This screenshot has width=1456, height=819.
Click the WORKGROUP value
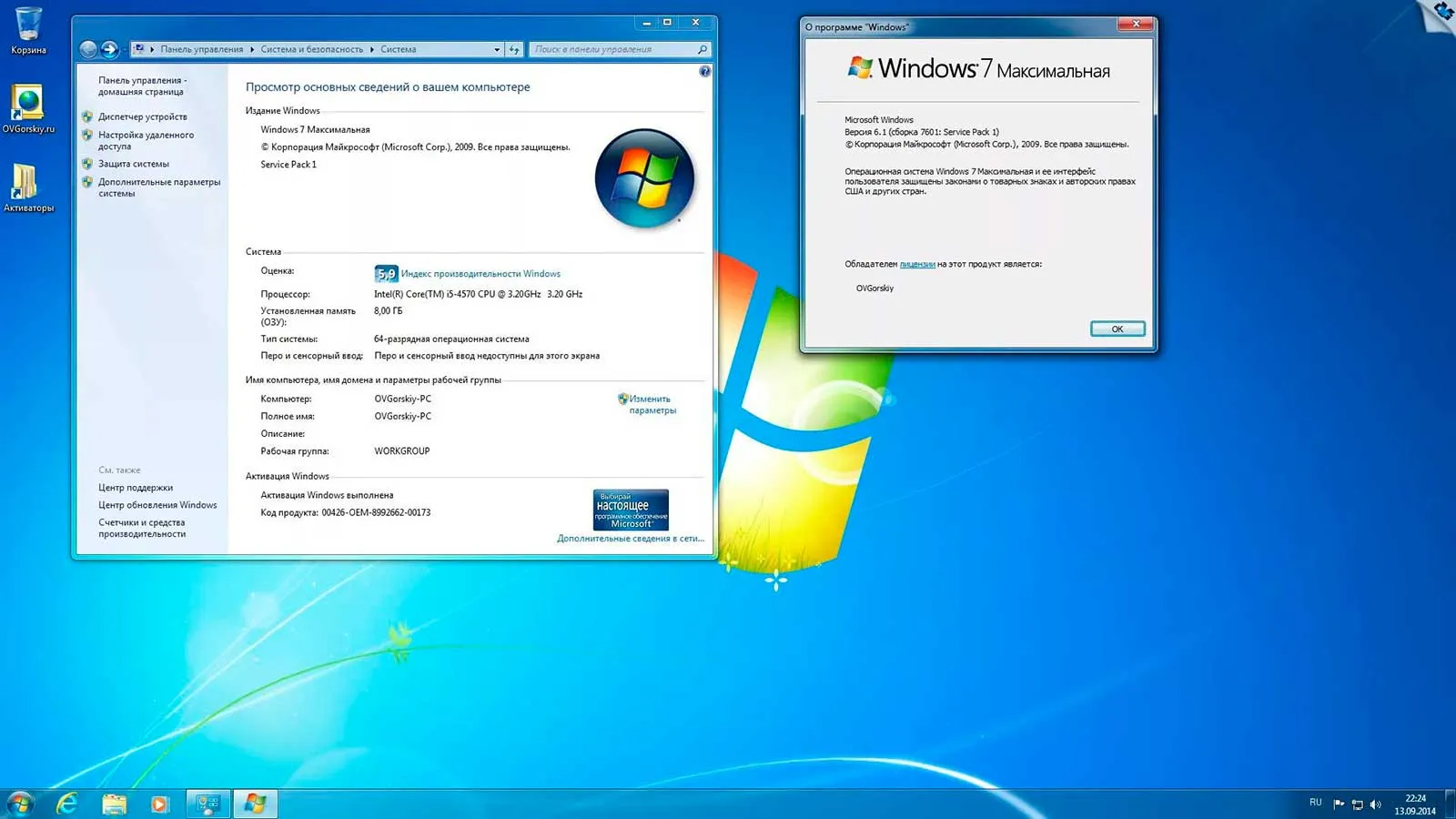click(x=401, y=450)
